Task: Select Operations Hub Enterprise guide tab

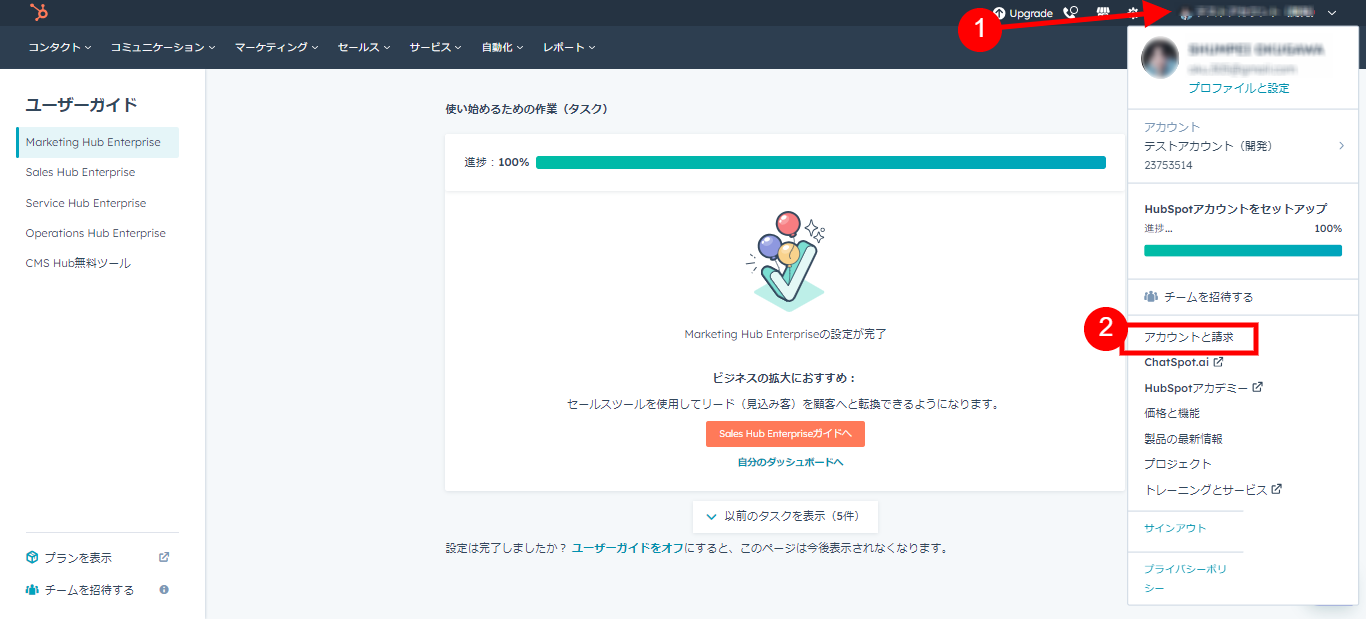Action: pyautogui.click(x=96, y=233)
